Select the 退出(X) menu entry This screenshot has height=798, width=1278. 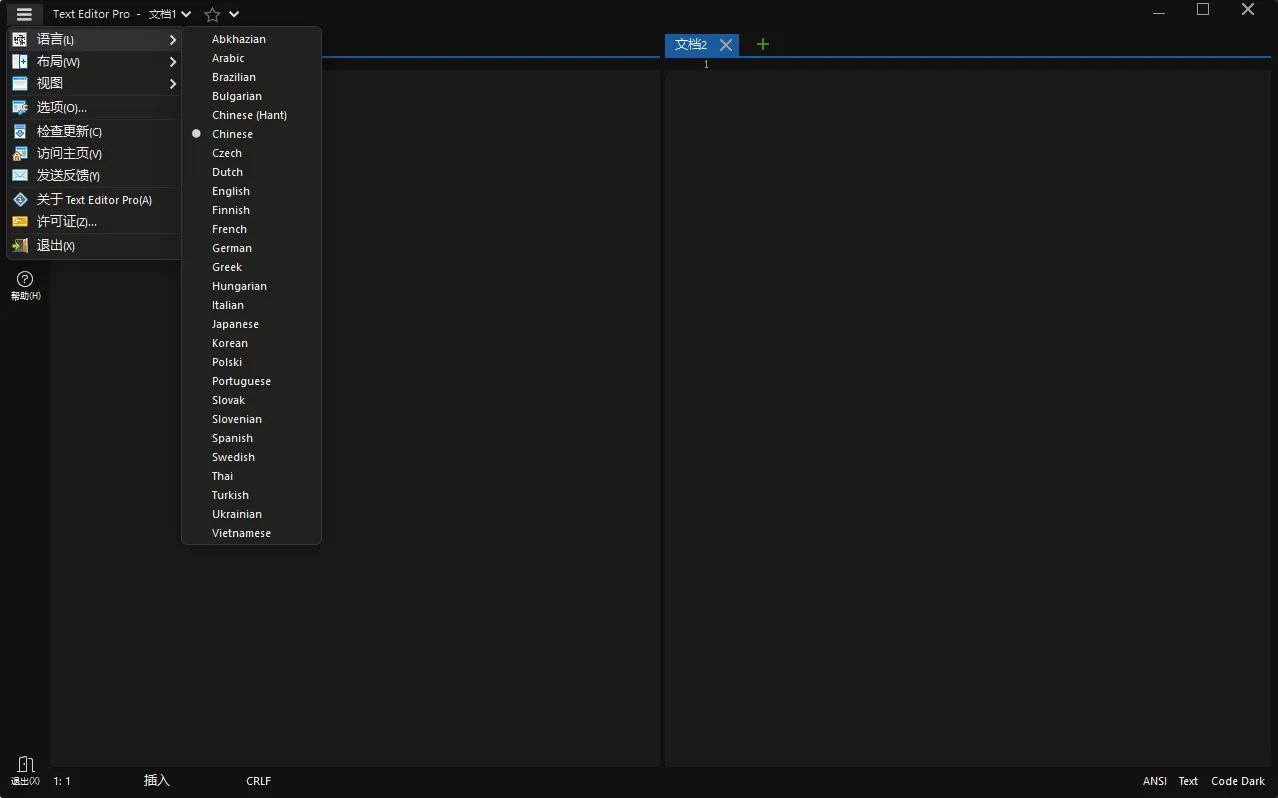[95, 245]
